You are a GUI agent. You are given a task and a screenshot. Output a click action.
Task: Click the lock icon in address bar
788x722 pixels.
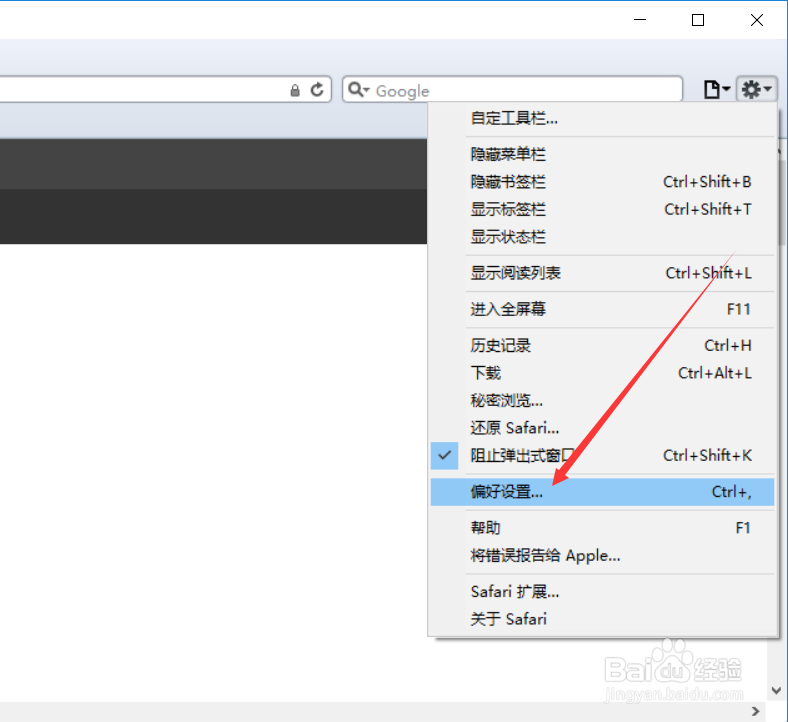295,90
